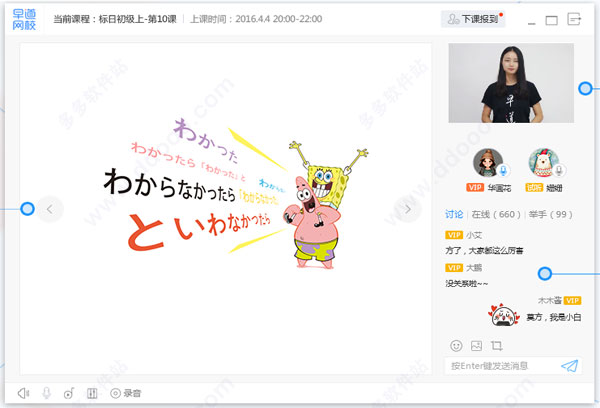
Task: Click the screenshot crop icon
Action: click(x=495, y=345)
